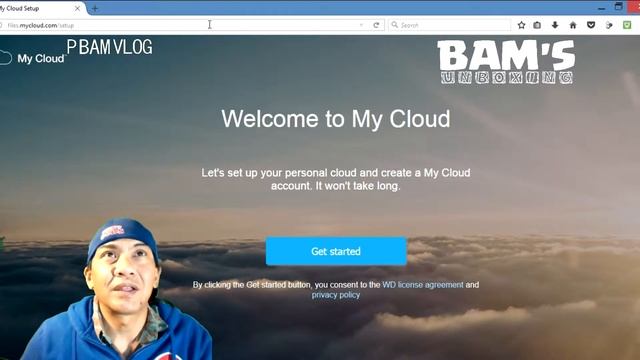Minimize the browser window

click(601, 8)
